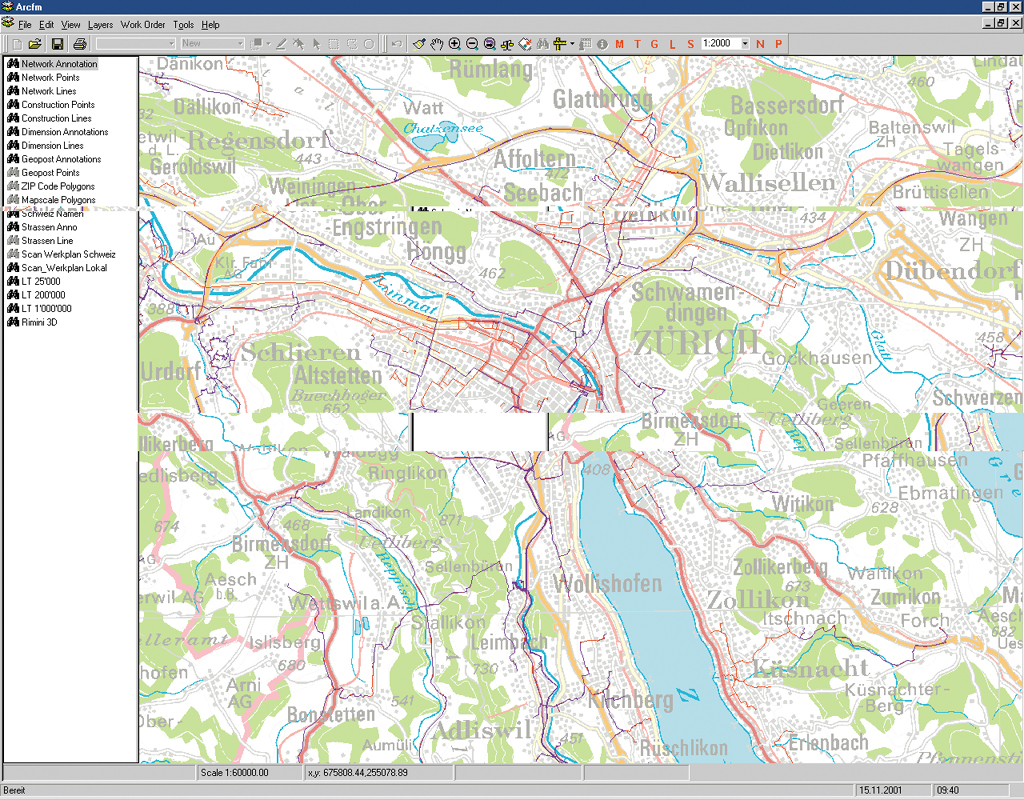This screenshot has width=1024, height=800.
Task: Click the balance scale icon in toolbar
Action: [x=507, y=44]
